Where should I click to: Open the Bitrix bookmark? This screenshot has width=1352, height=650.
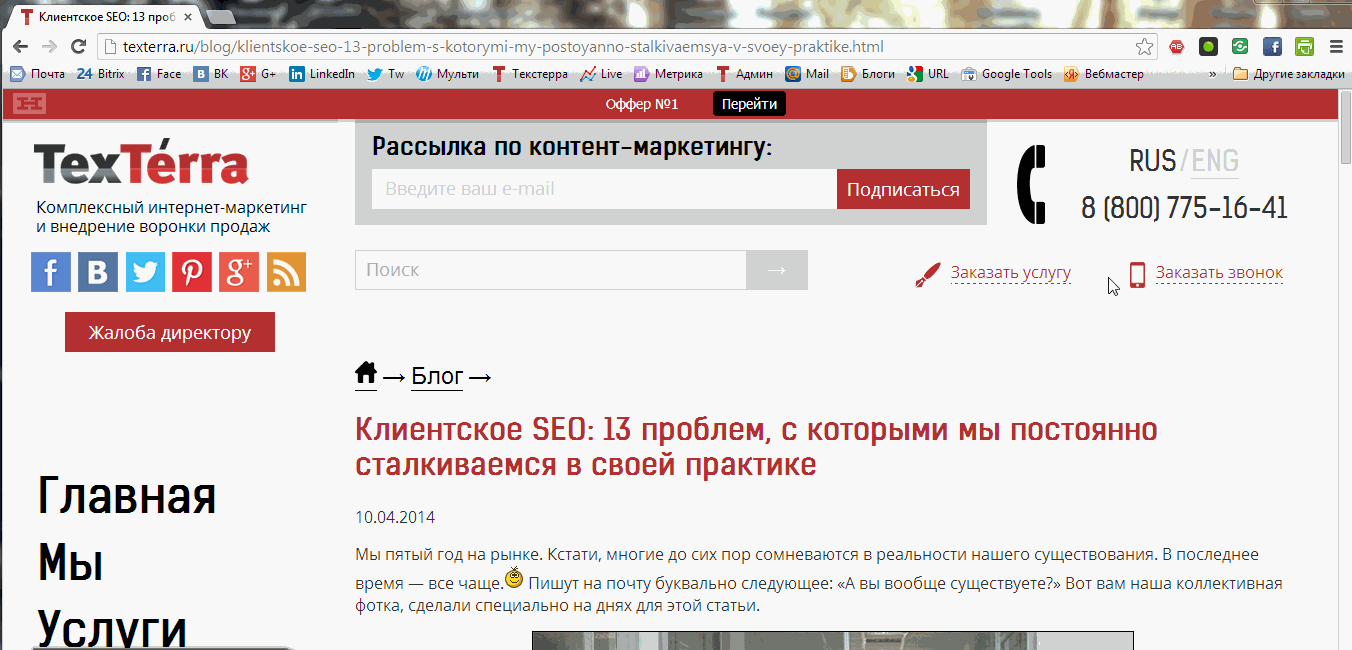[101, 74]
